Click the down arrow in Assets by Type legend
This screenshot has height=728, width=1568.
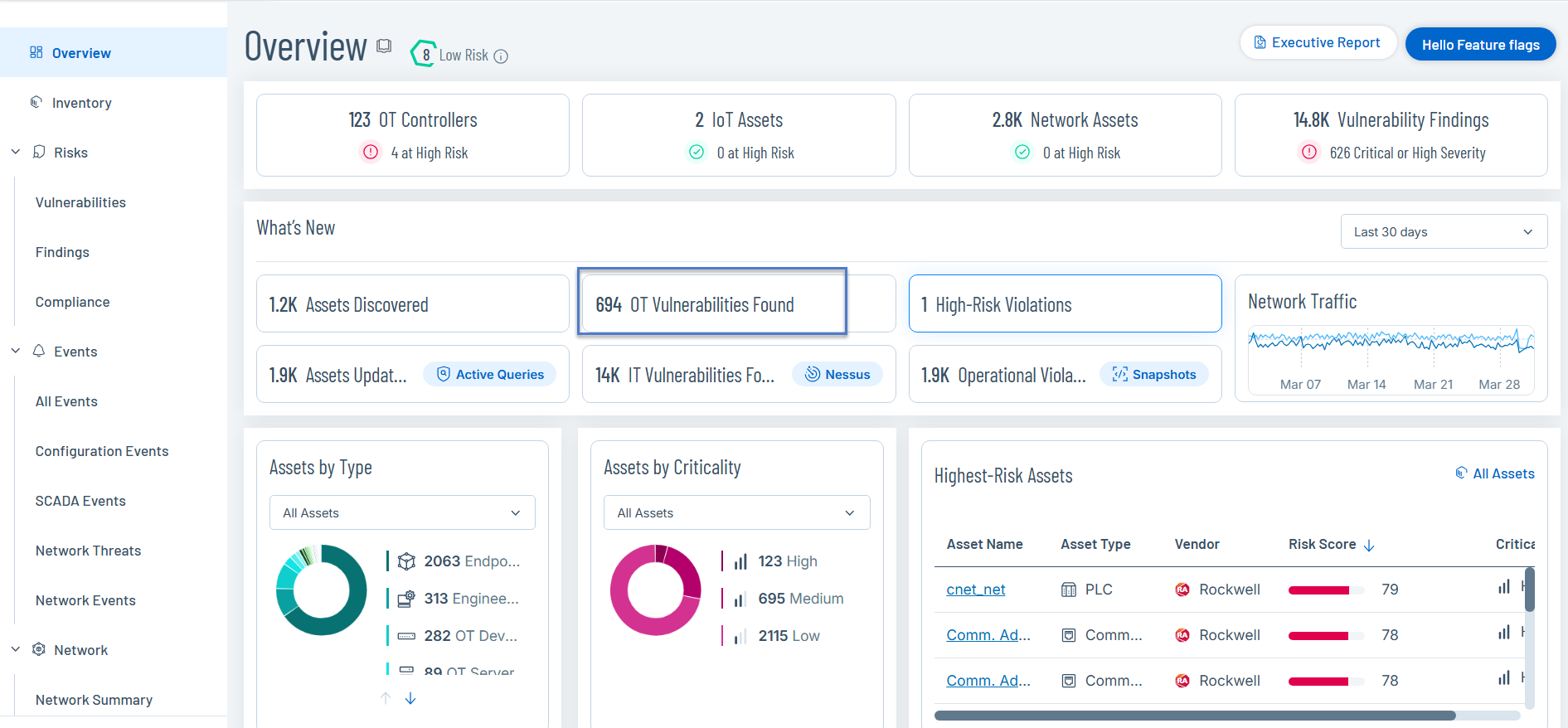pyautogui.click(x=410, y=699)
